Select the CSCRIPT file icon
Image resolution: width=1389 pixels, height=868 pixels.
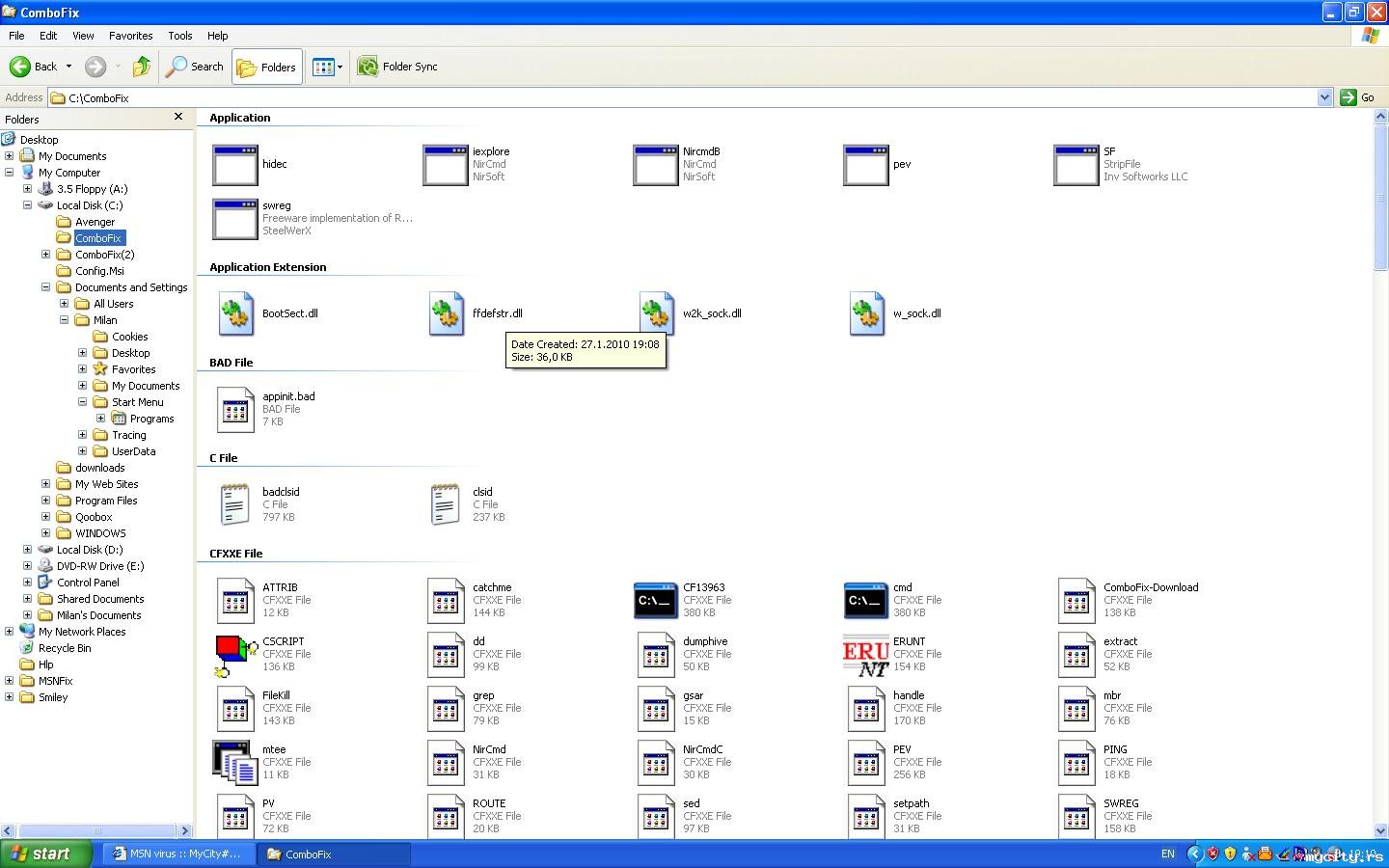pos(235,656)
